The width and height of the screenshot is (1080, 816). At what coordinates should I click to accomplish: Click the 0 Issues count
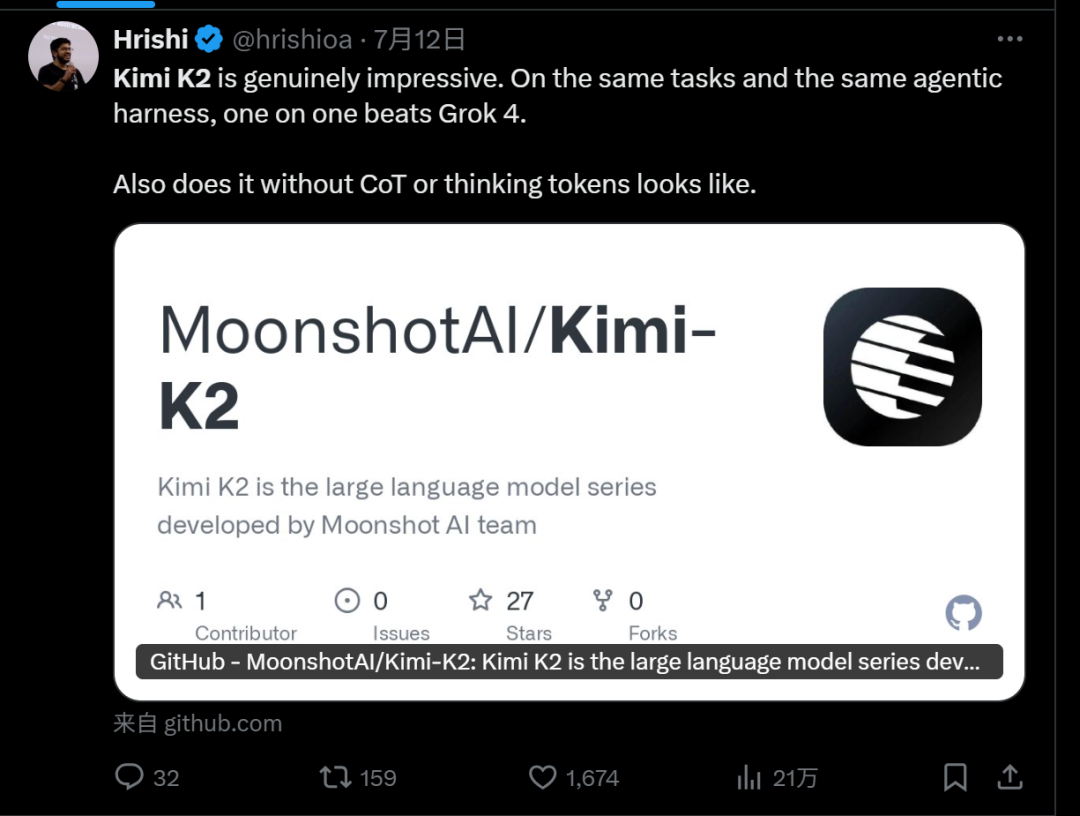click(x=380, y=601)
